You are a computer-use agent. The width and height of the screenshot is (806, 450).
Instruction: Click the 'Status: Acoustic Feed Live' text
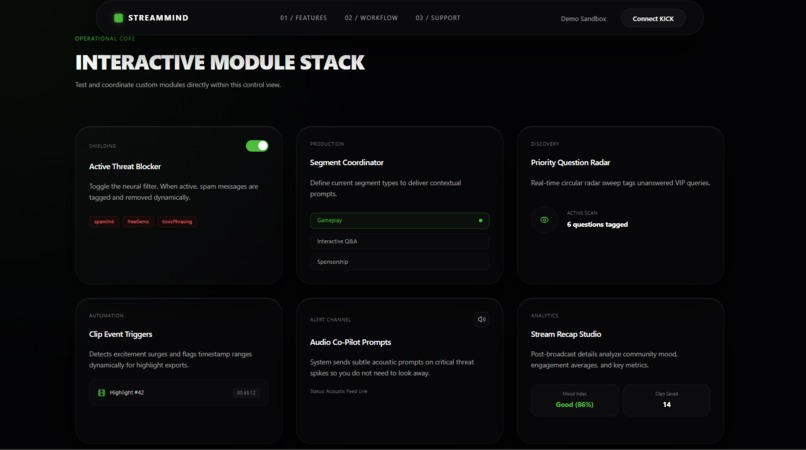pos(338,391)
